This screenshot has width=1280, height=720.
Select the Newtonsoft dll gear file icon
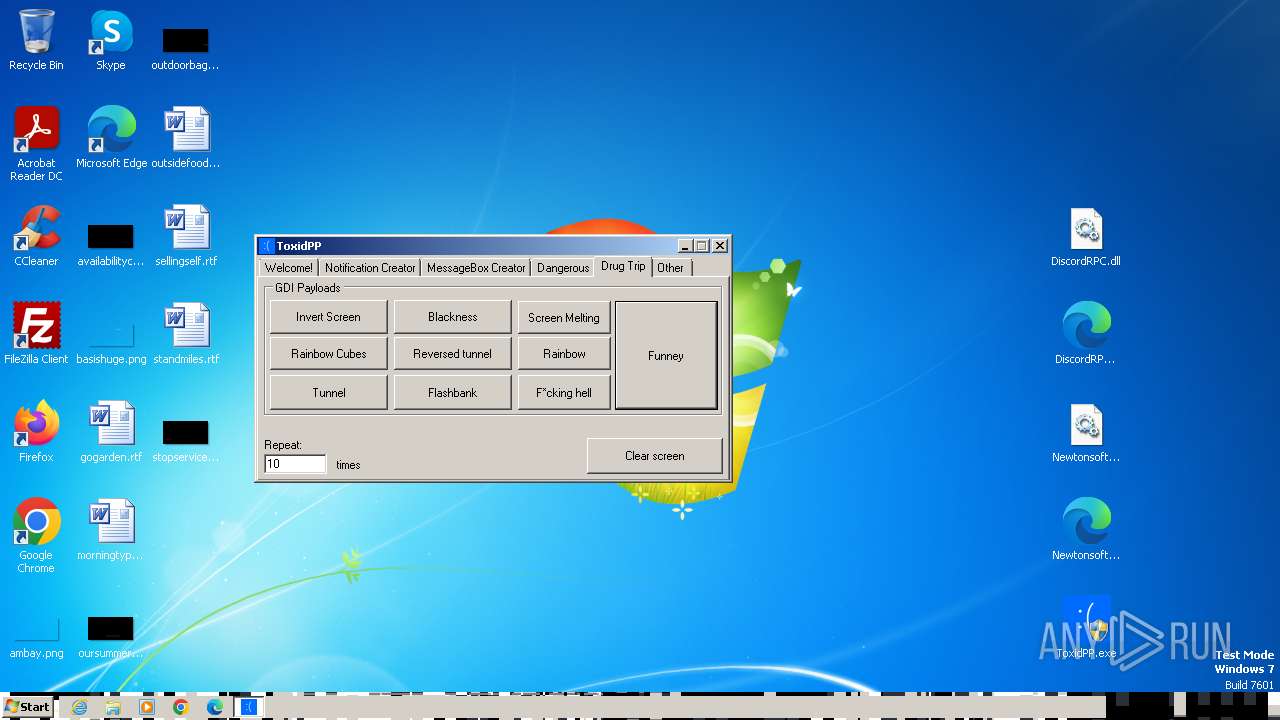pos(1085,432)
